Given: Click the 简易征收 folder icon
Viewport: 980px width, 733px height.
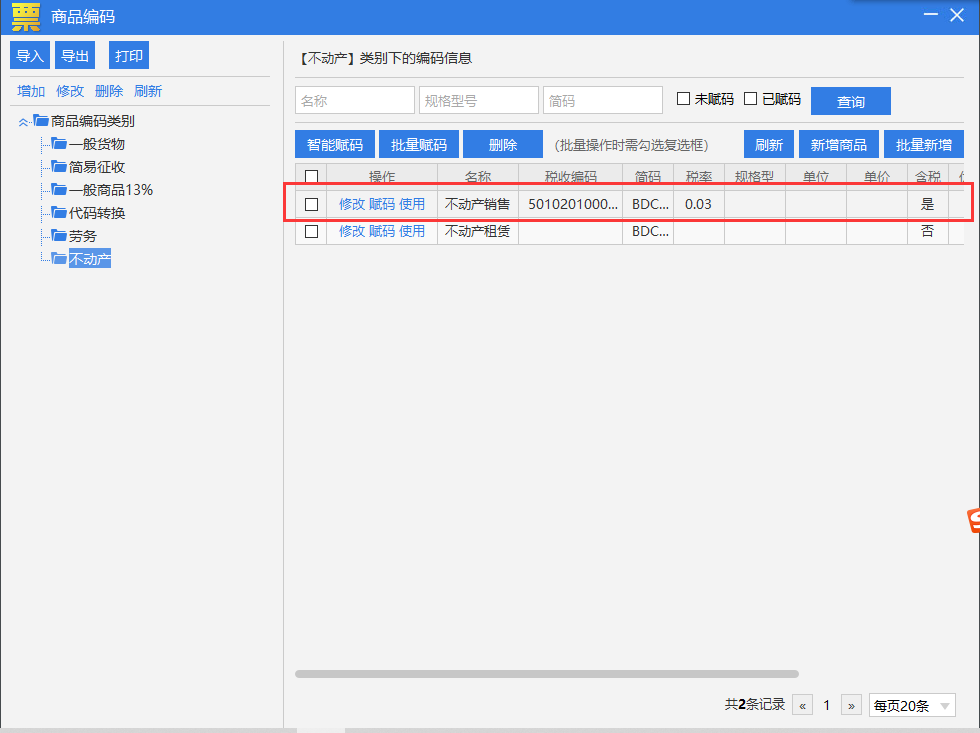Looking at the screenshot, I should point(59,167).
